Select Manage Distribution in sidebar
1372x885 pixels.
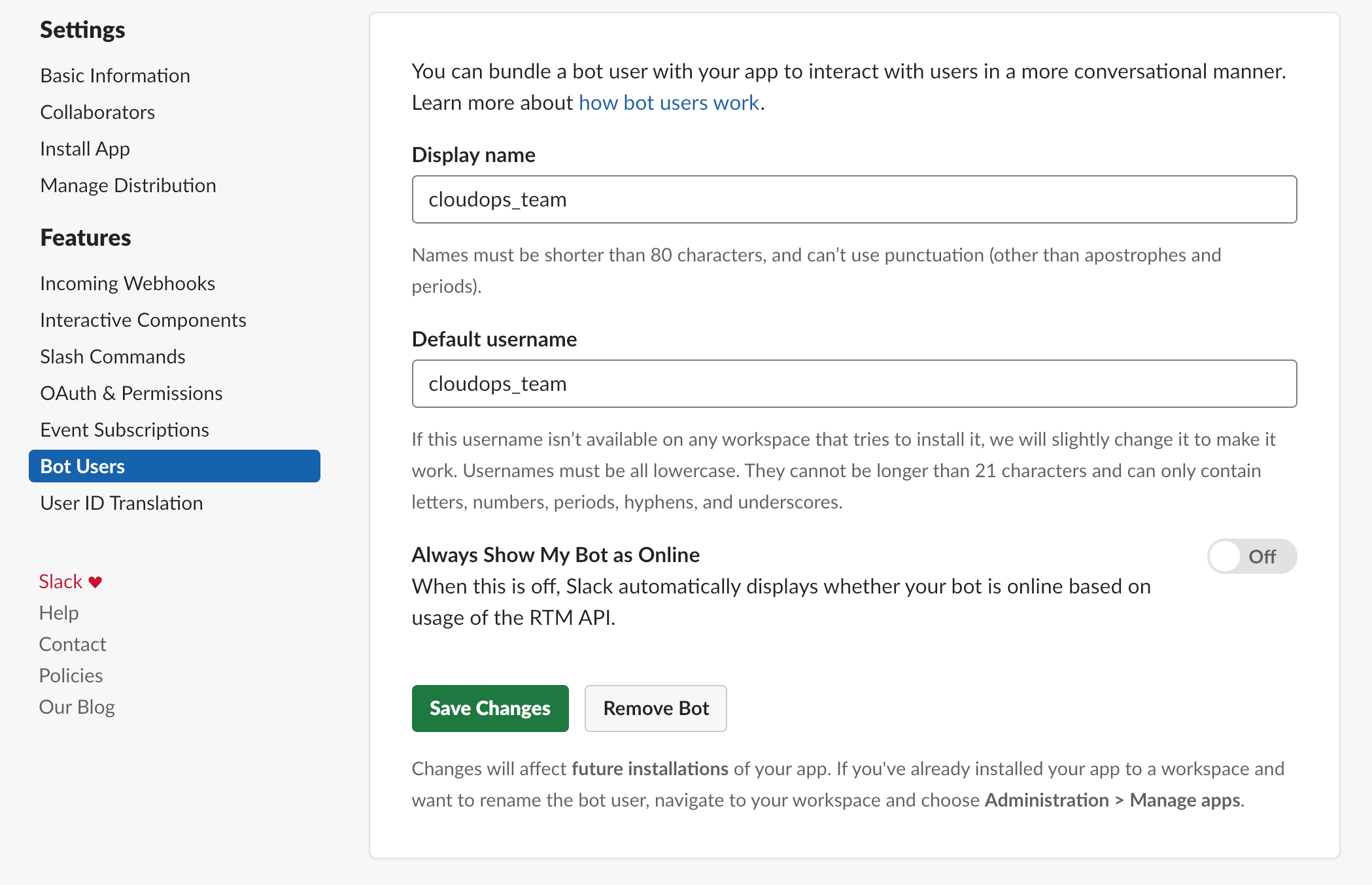coord(128,186)
